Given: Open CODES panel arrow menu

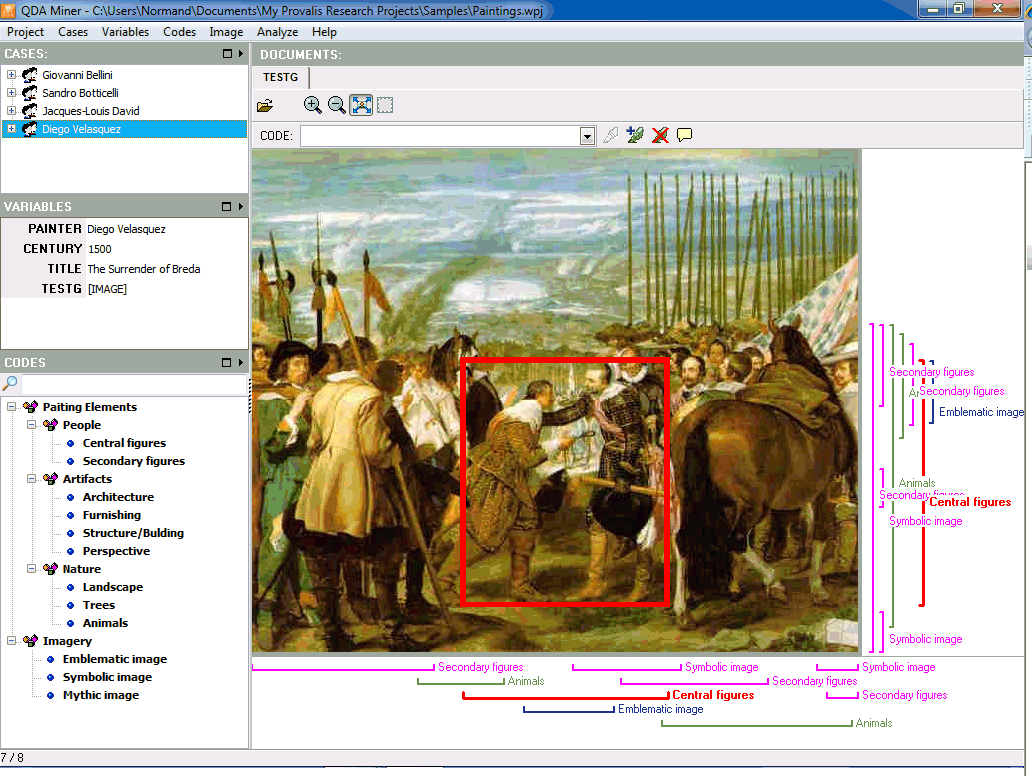Looking at the screenshot, I should click(241, 363).
